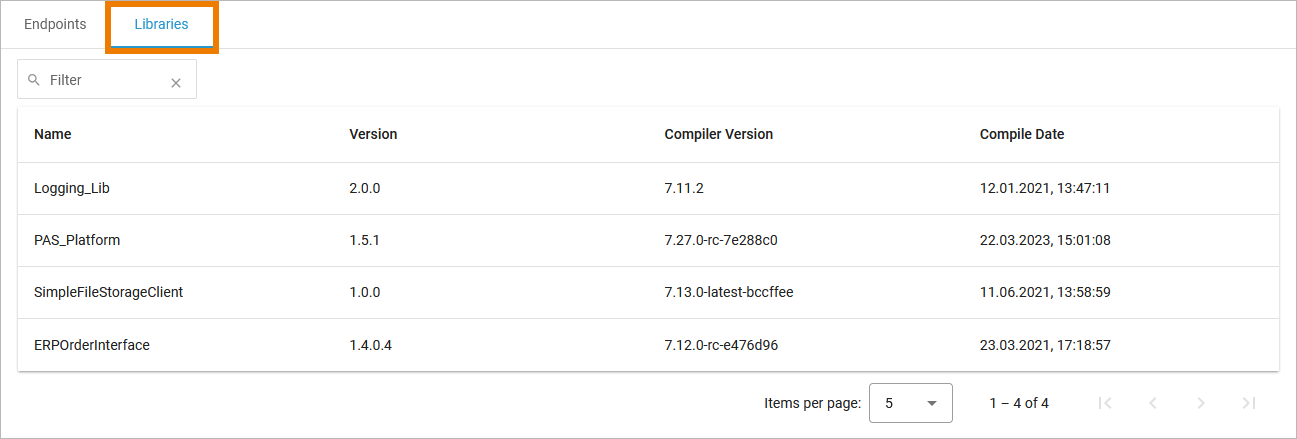Click the Compiler Version column header
Image resolution: width=1297 pixels, height=439 pixels.
point(718,134)
